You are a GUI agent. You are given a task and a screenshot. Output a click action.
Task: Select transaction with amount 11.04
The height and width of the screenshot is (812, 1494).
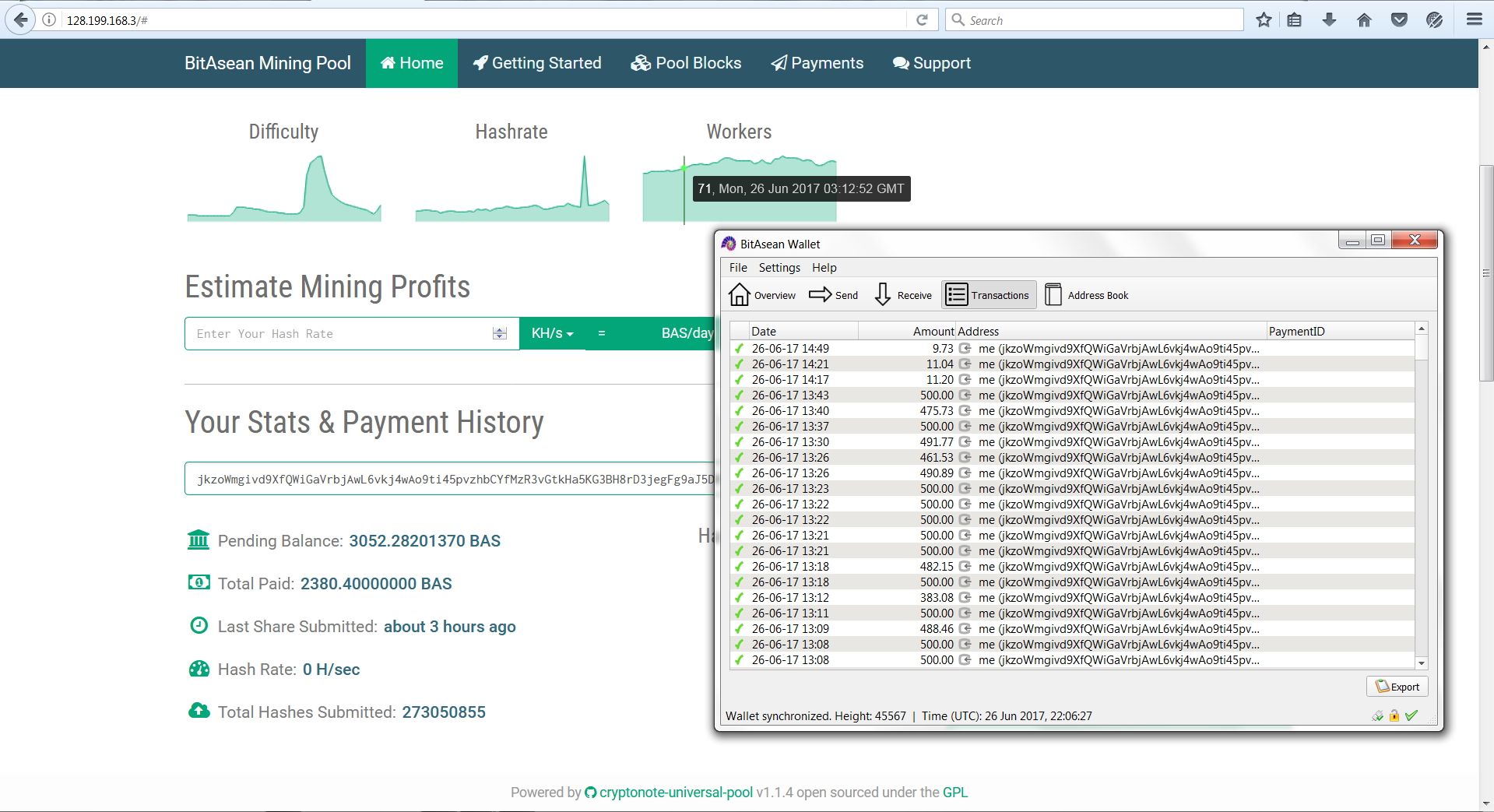tap(1072, 364)
